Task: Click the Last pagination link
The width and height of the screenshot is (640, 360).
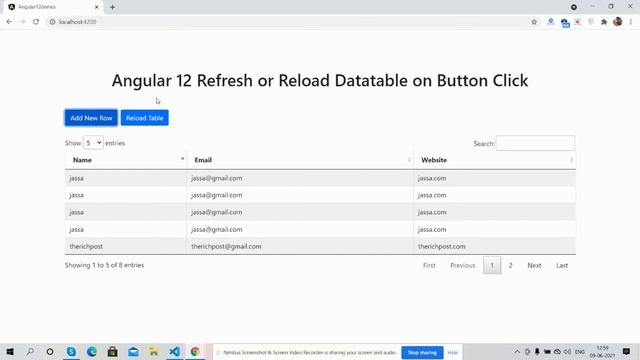Action: pos(562,265)
